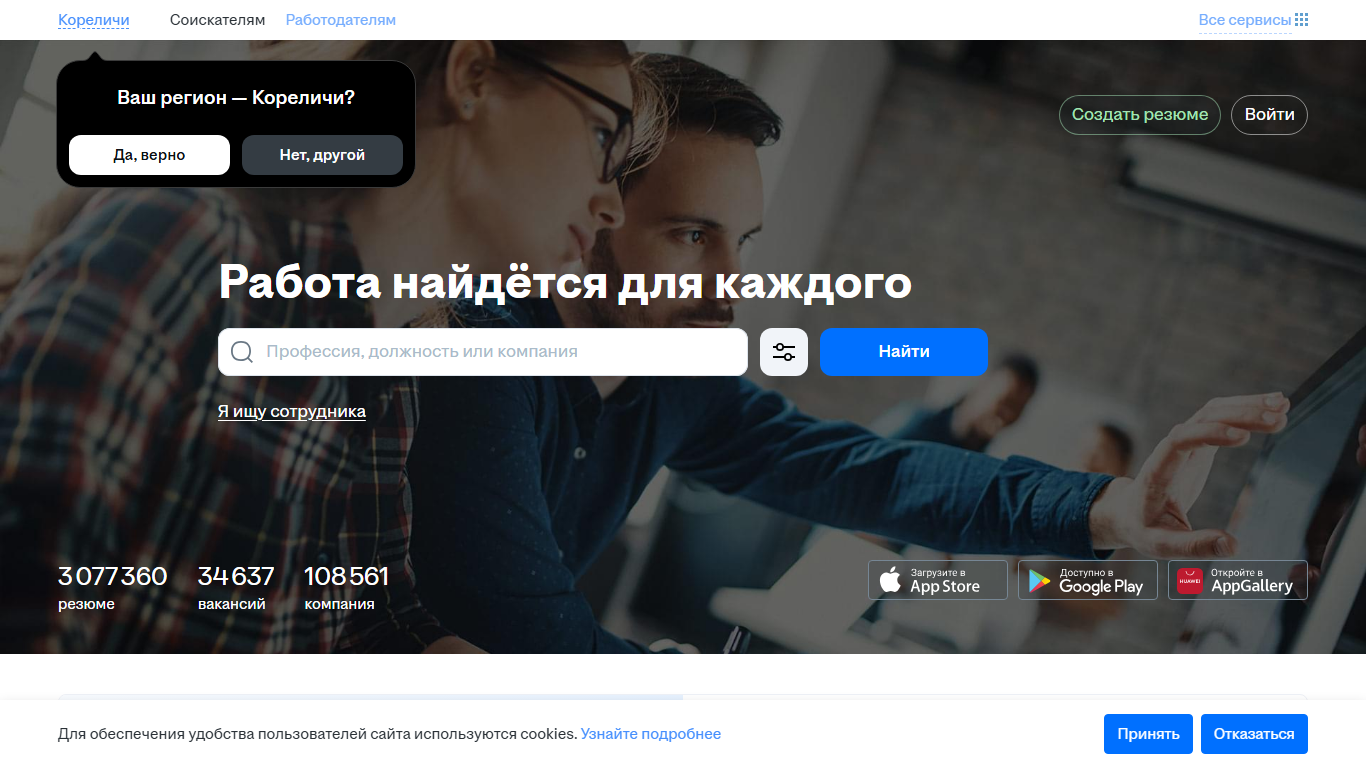Screen dimensions: 1366x768
Task: Open the advanced search filters icon
Action: [x=784, y=352]
